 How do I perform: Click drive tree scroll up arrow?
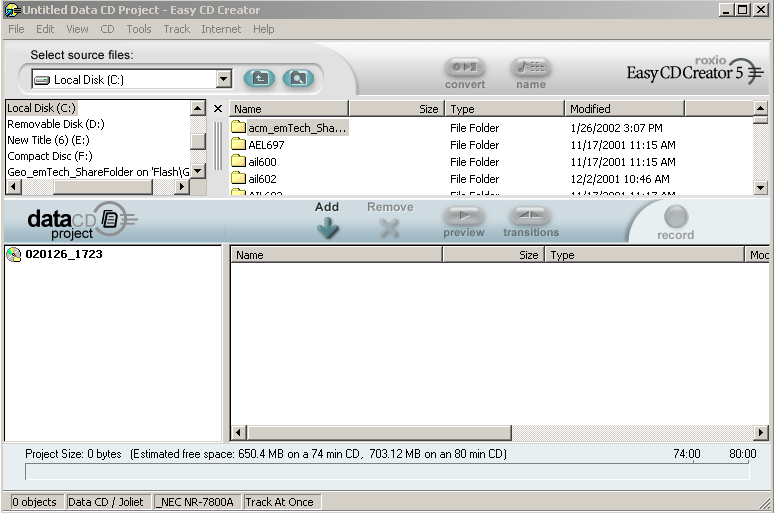coord(198,108)
